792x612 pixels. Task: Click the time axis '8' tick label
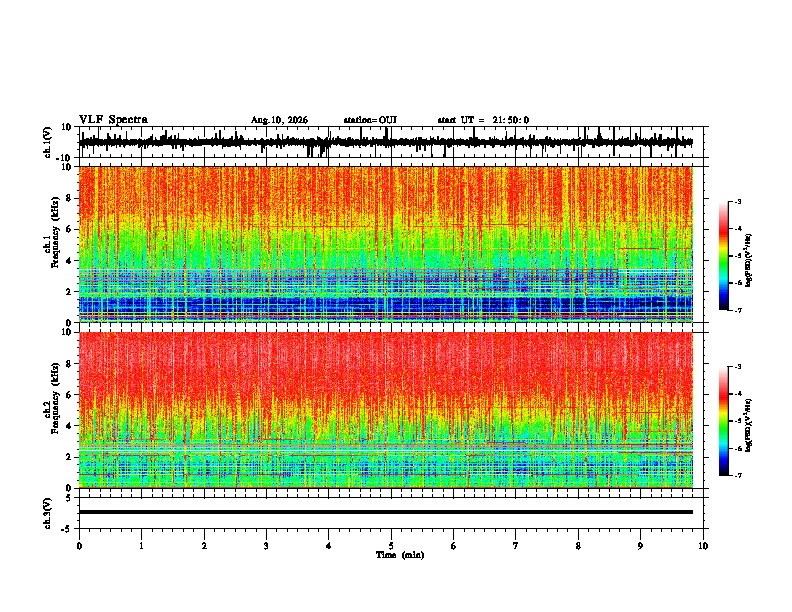point(578,546)
